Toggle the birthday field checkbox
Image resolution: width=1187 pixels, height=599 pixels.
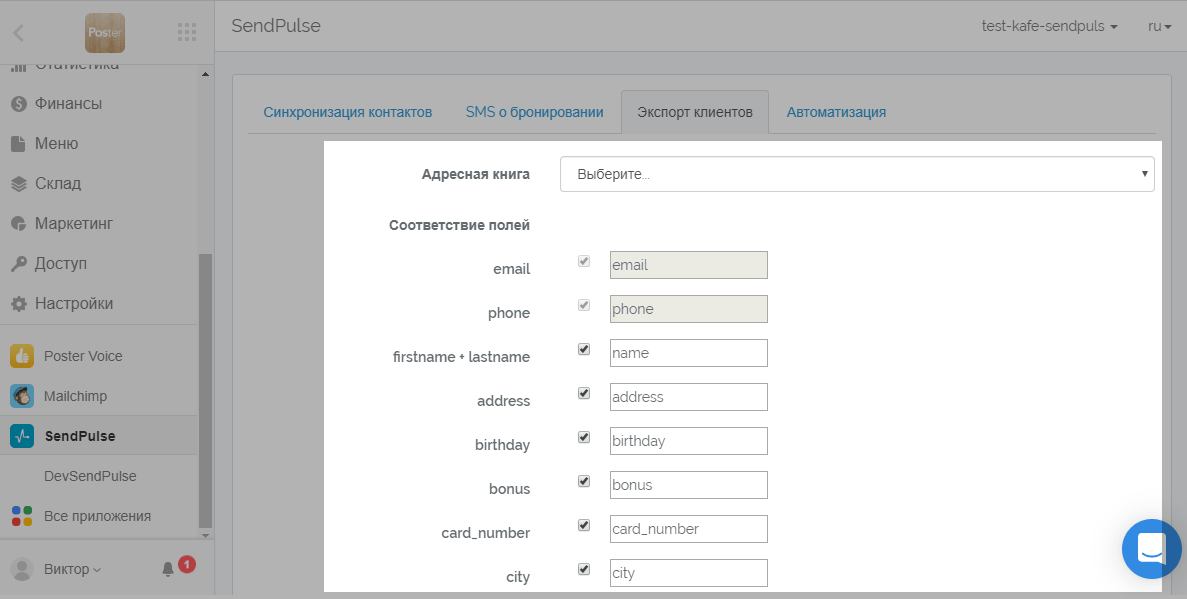584,437
